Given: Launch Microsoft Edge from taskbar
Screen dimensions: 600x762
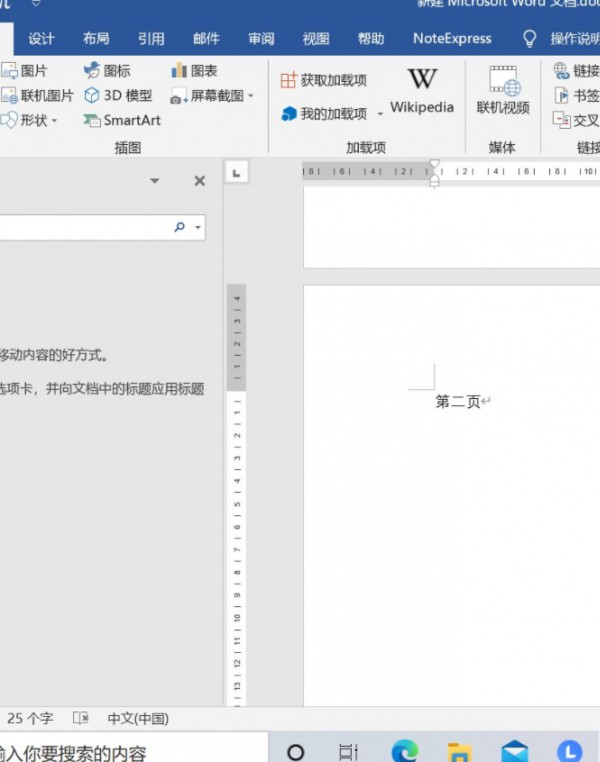Looking at the screenshot, I should point(405,751).
